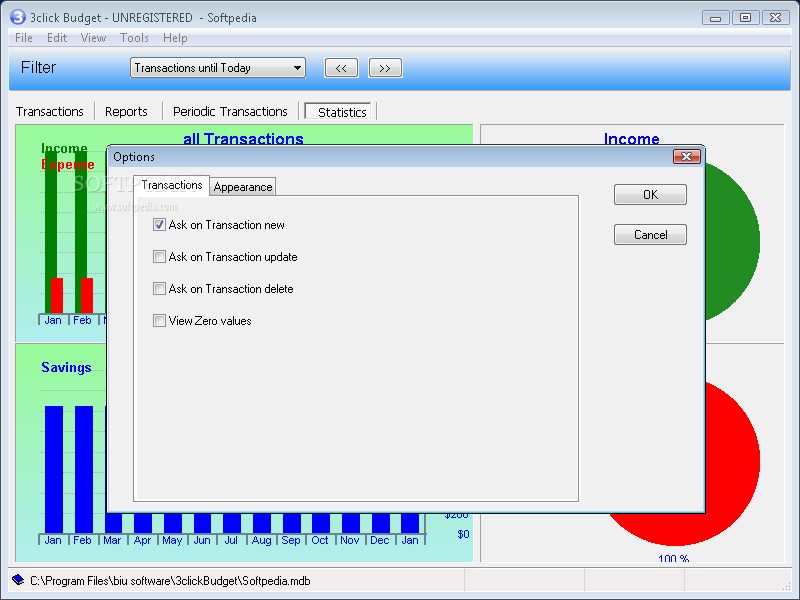800x600 pixels.
Task: Open the Filter period dropdown
Action: [x=218, y=68]
